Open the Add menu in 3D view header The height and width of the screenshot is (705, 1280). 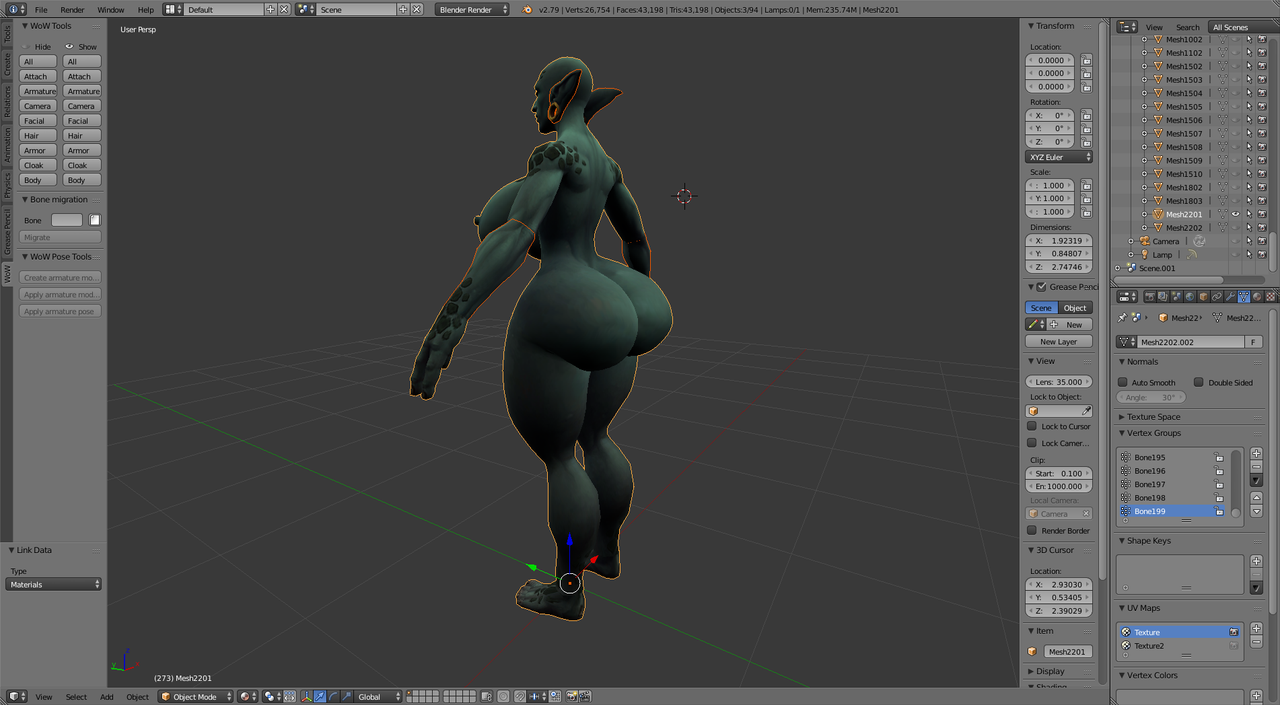pos(106,697)
